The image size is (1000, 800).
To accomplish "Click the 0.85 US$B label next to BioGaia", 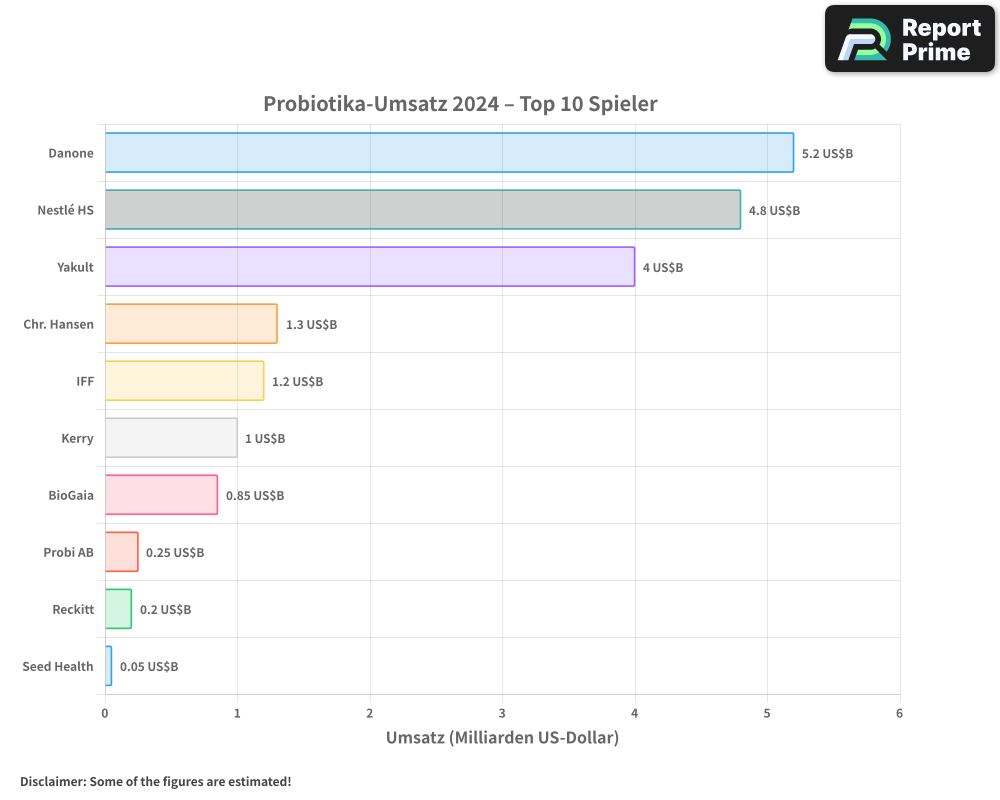I will point(255,495).
